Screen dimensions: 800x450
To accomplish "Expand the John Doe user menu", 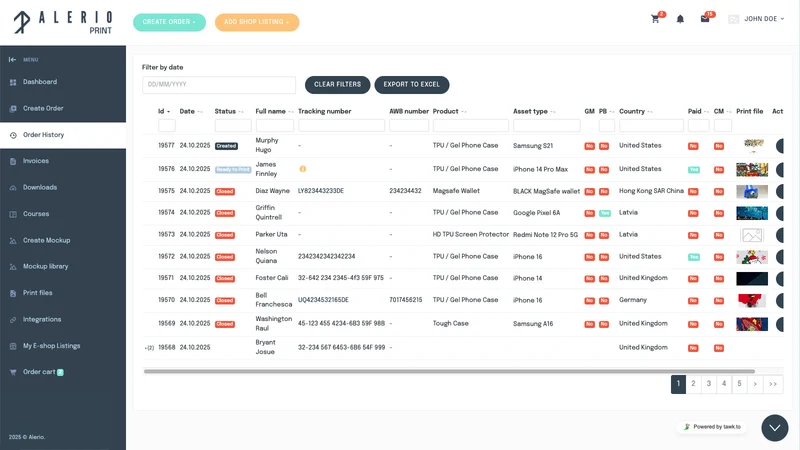I will (764, 19).
